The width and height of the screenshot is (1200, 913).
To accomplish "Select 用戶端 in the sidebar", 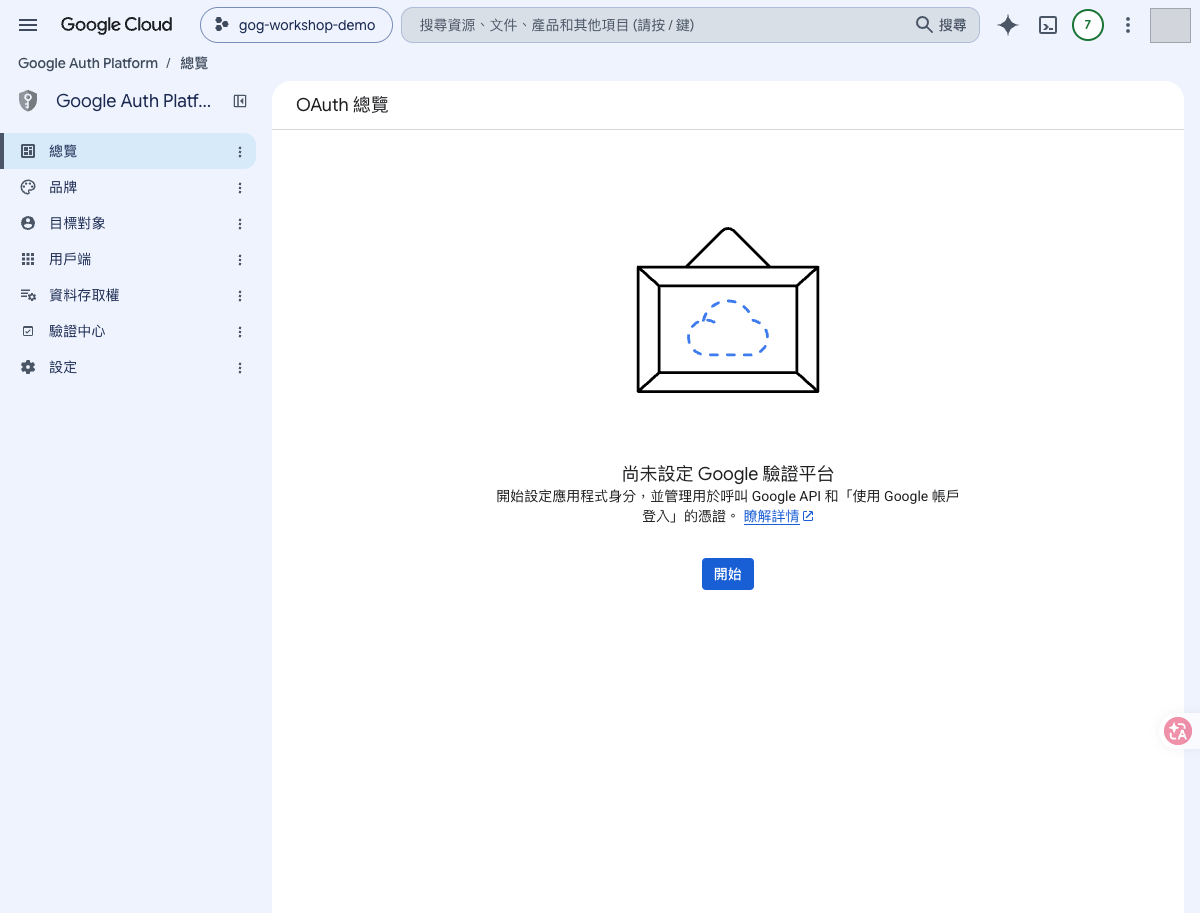I will tap(128, 259).
